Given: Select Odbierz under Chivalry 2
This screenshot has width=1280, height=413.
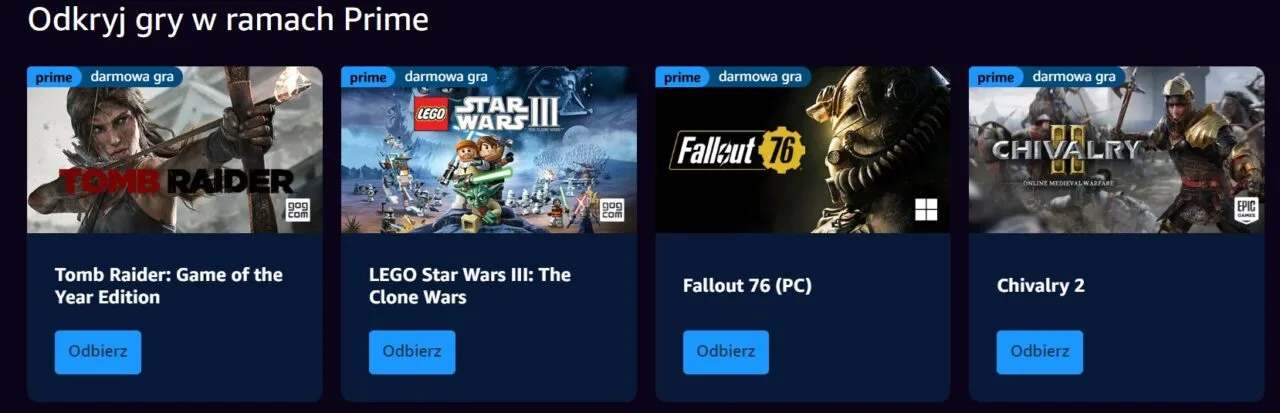Looking at the screenshot, I should point(1040,352).
